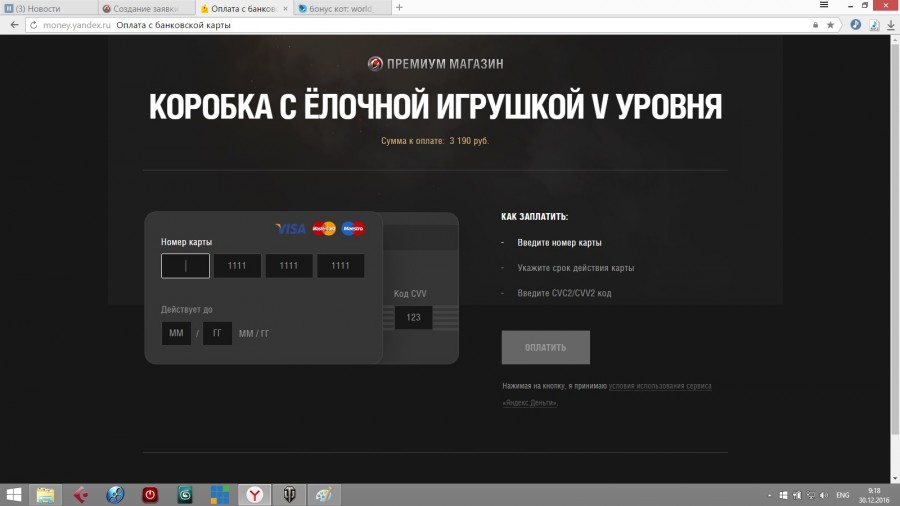Click the red power icon in taskbar

click(150, 494)
